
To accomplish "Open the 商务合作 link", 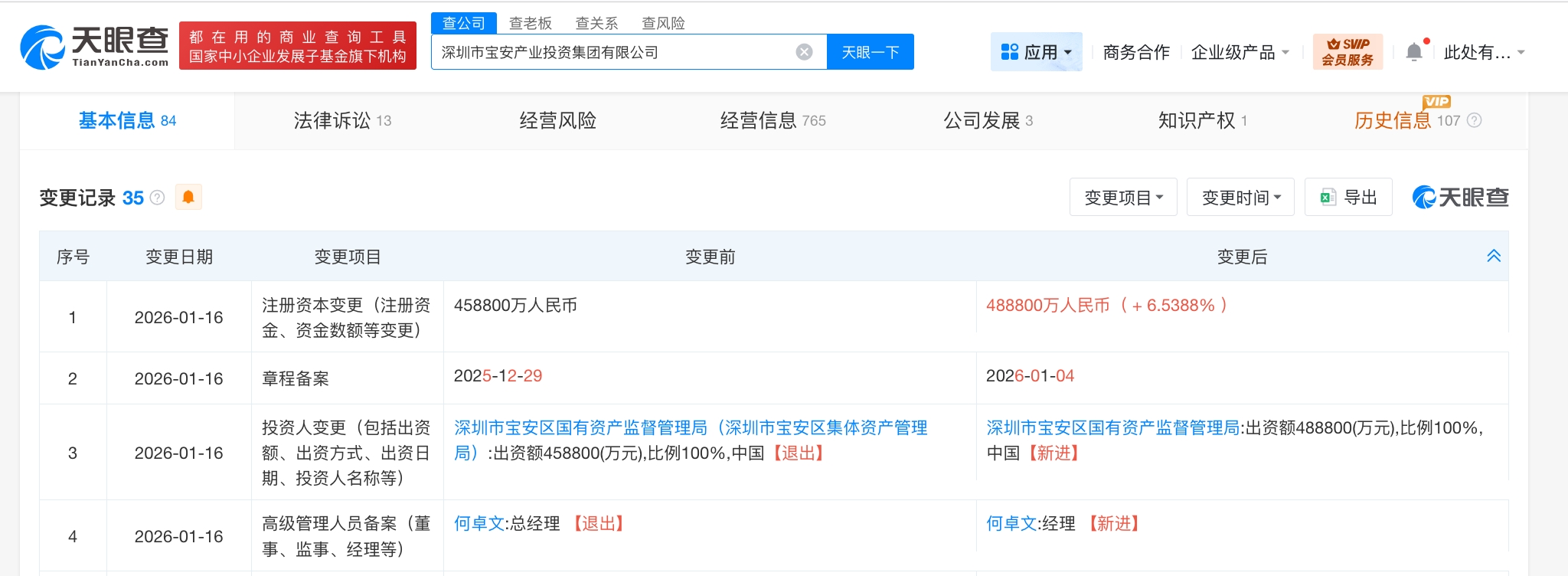I will (1136, 52).
